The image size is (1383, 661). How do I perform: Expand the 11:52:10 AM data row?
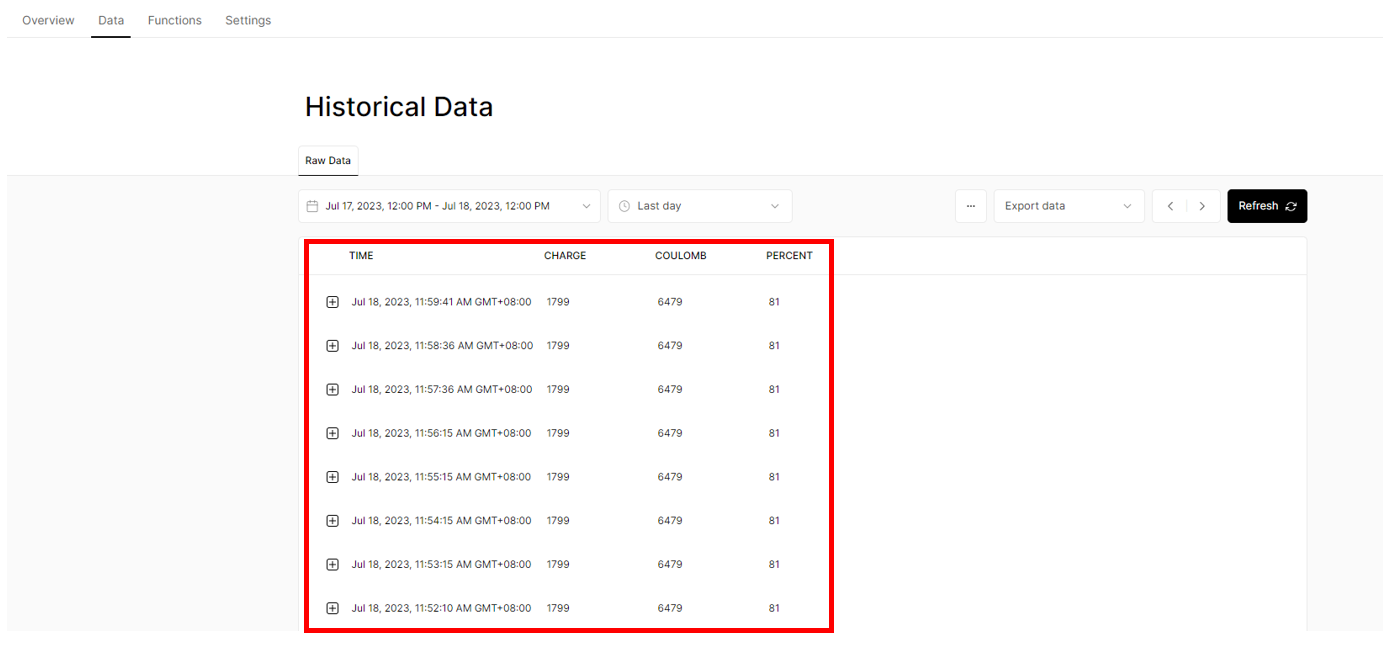click(333, 608)
